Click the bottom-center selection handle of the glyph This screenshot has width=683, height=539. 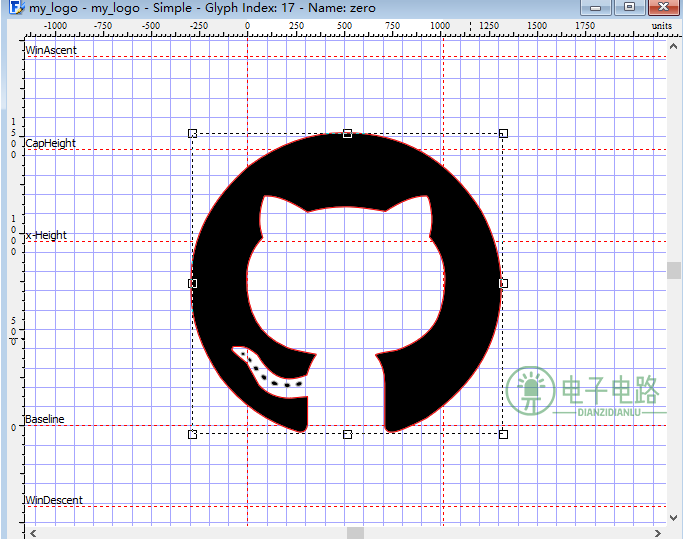(347, 434)
